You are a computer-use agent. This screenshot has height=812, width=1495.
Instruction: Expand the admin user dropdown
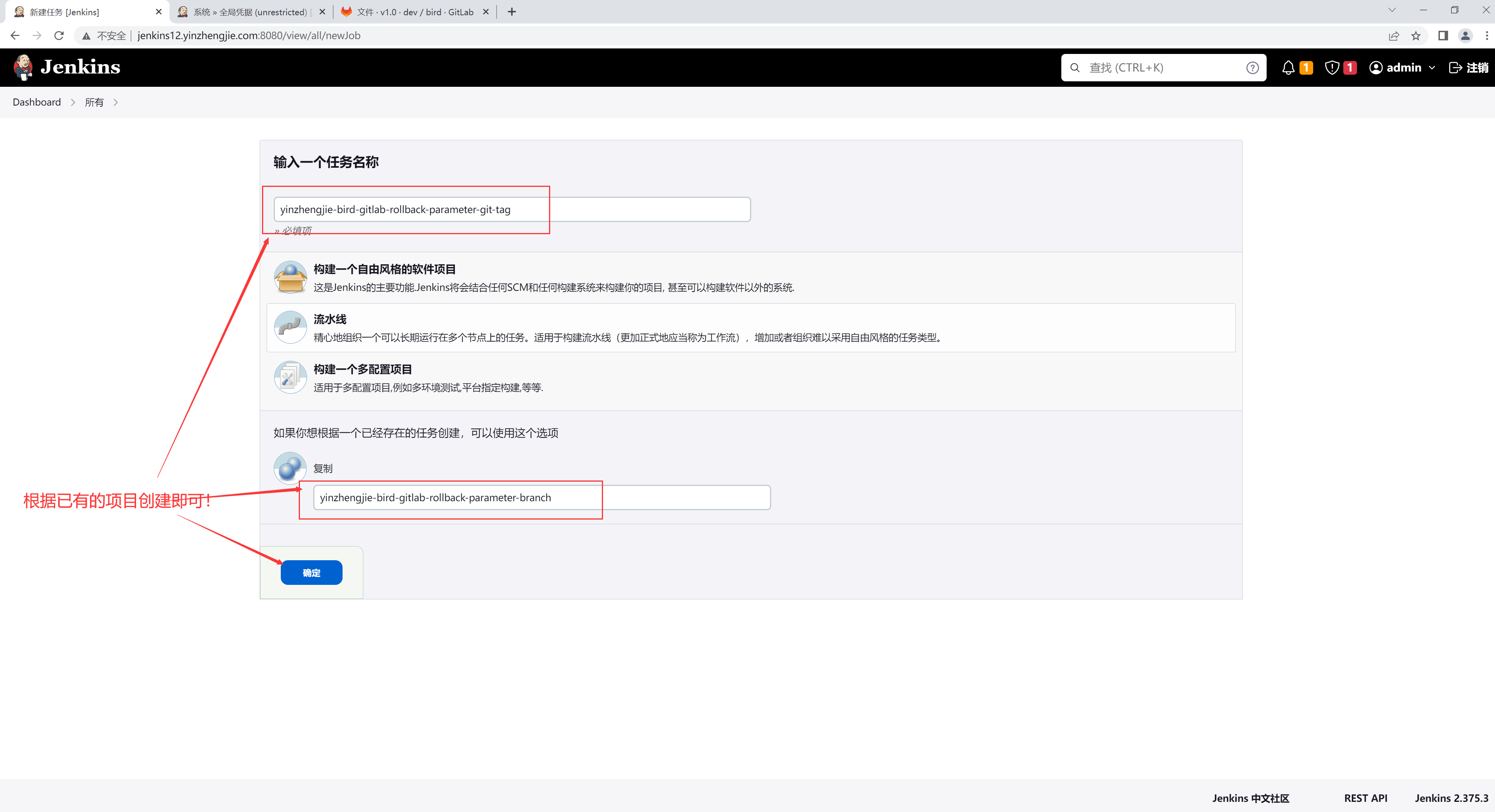click(x=1431, y=67)
